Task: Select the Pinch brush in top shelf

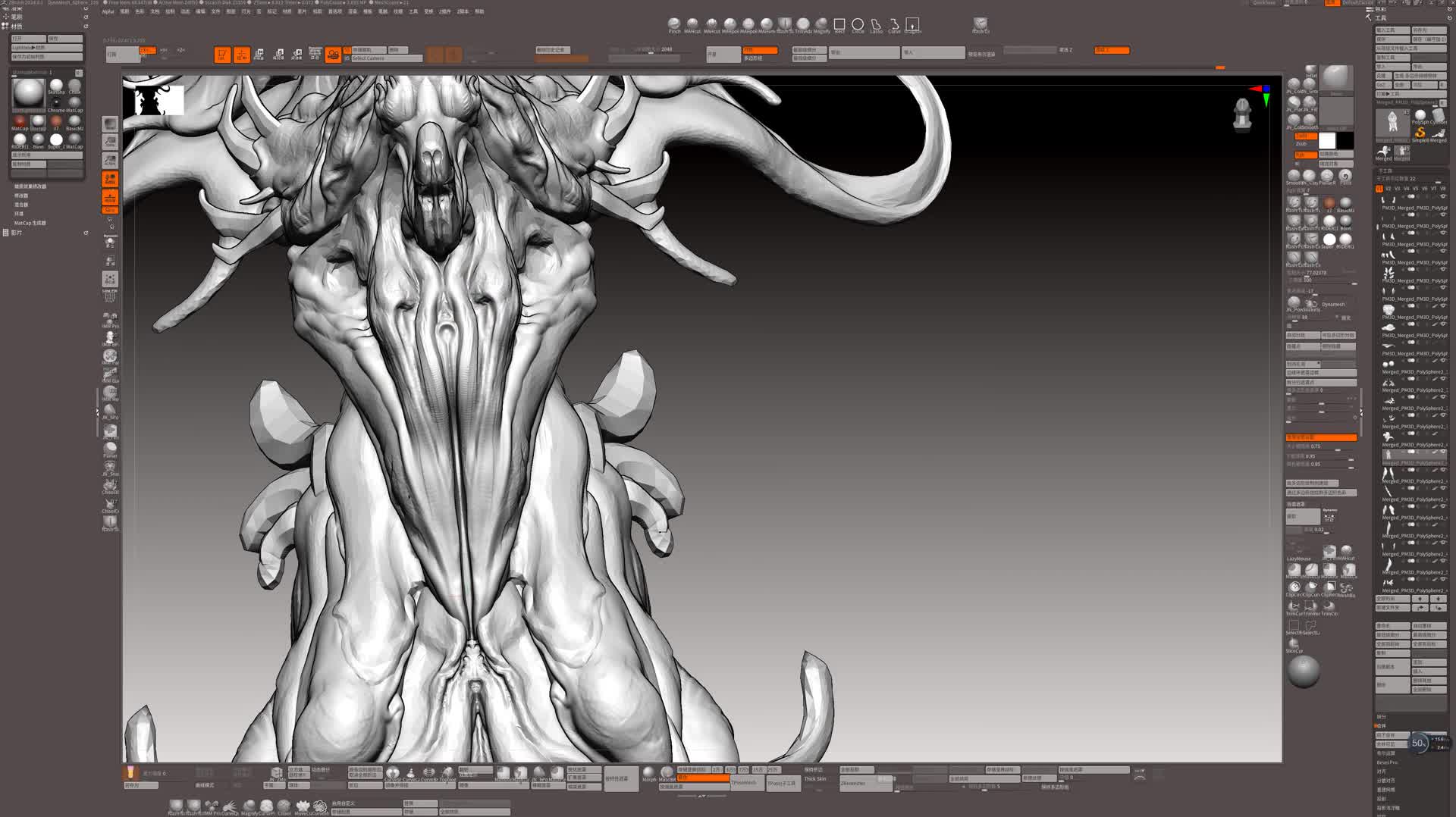Action: (x=673, y=24)
